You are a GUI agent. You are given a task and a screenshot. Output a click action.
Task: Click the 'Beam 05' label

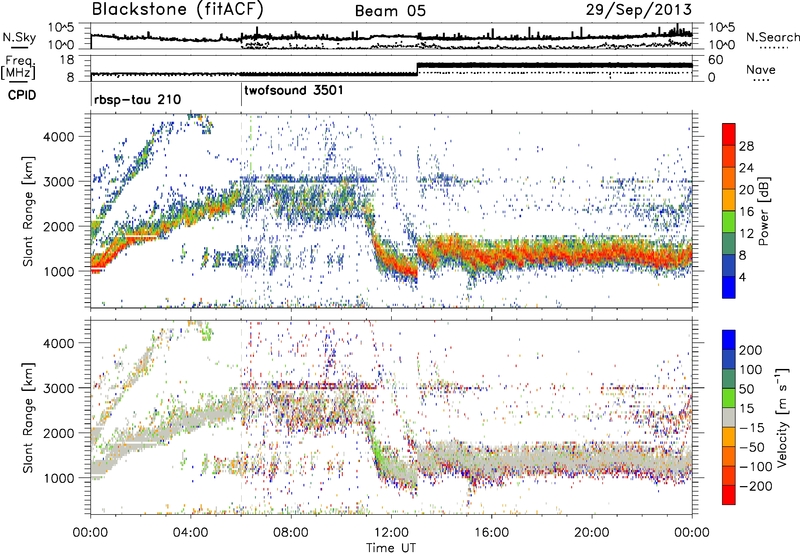point(390,11)
